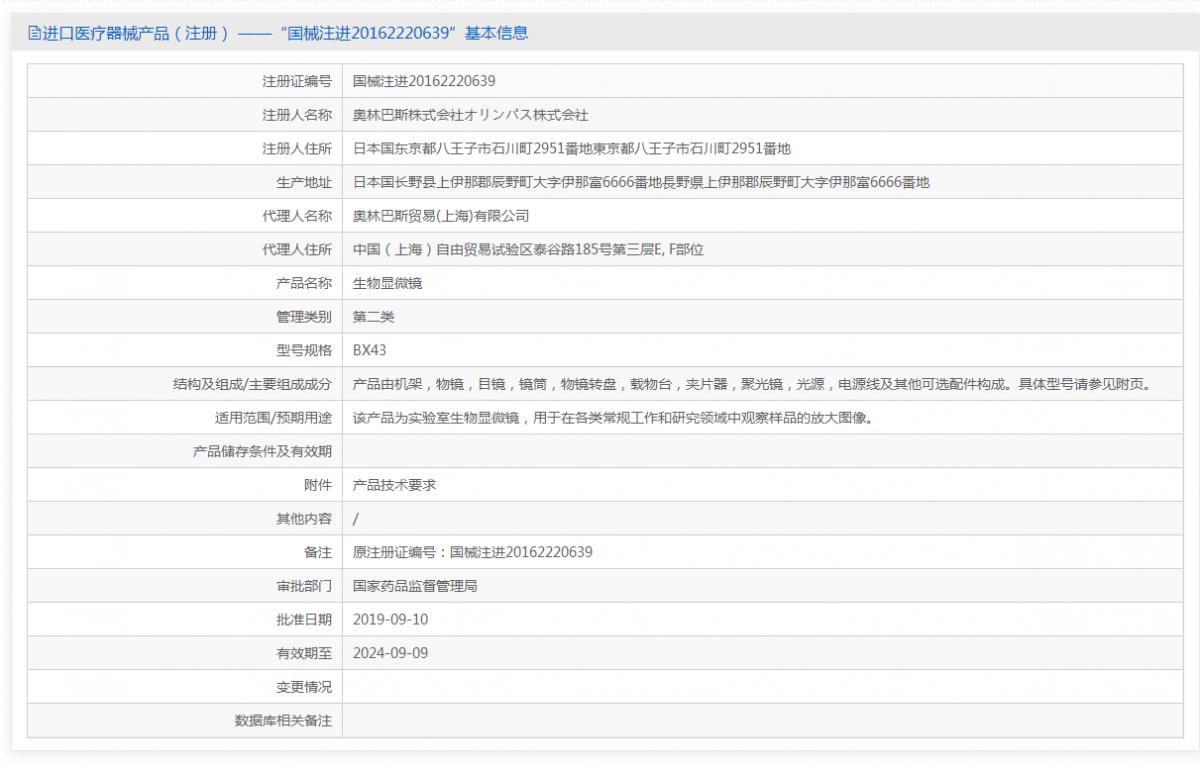Click the 产品名称 label

304,283
